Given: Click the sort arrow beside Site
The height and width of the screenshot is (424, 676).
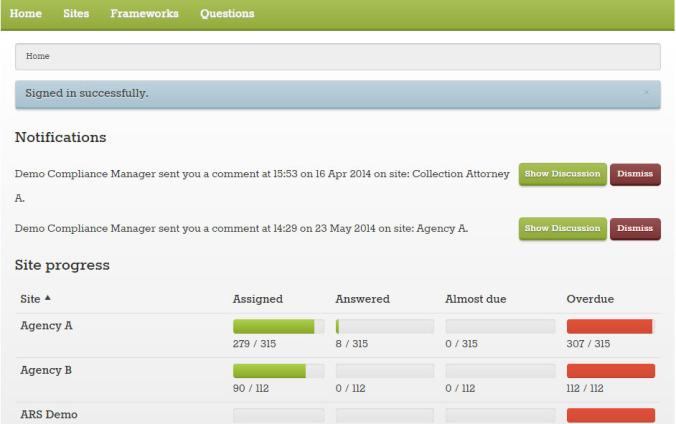Looking at the screenshot, I should tap(48, 299).
